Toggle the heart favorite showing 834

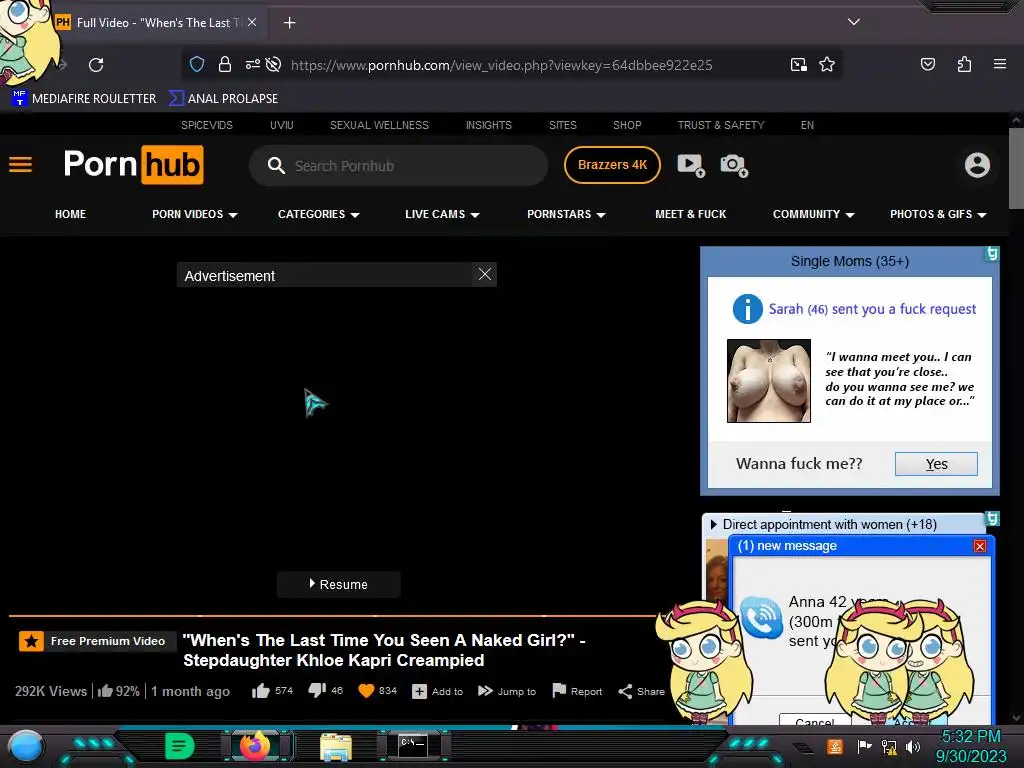pyautogui.click(x=377, y=690)
